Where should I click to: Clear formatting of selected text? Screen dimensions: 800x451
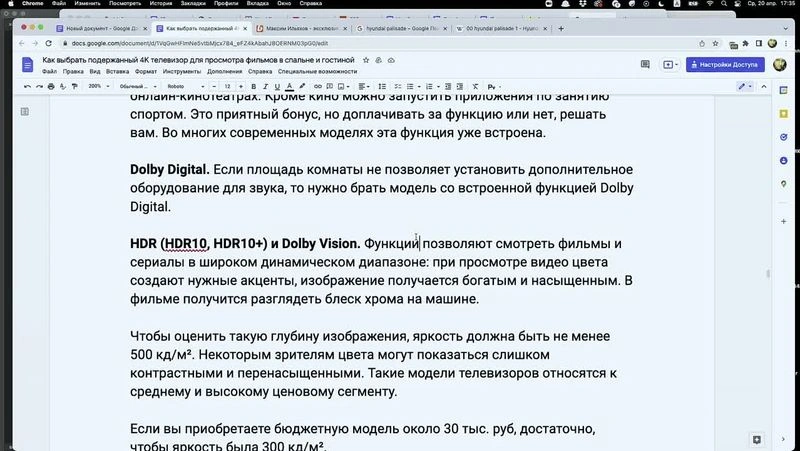[475, 87]
